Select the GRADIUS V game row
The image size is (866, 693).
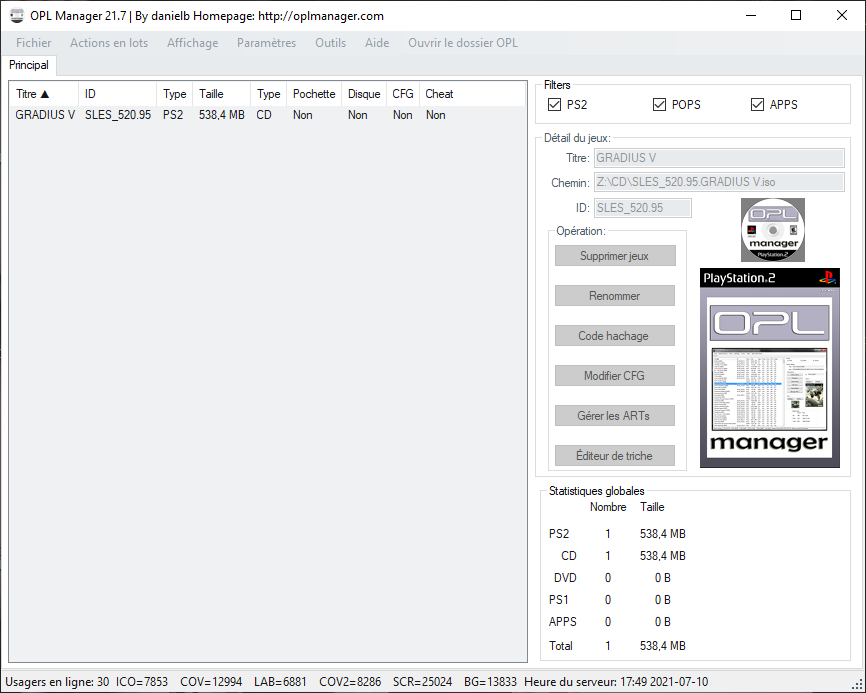[x=267, y=115]
